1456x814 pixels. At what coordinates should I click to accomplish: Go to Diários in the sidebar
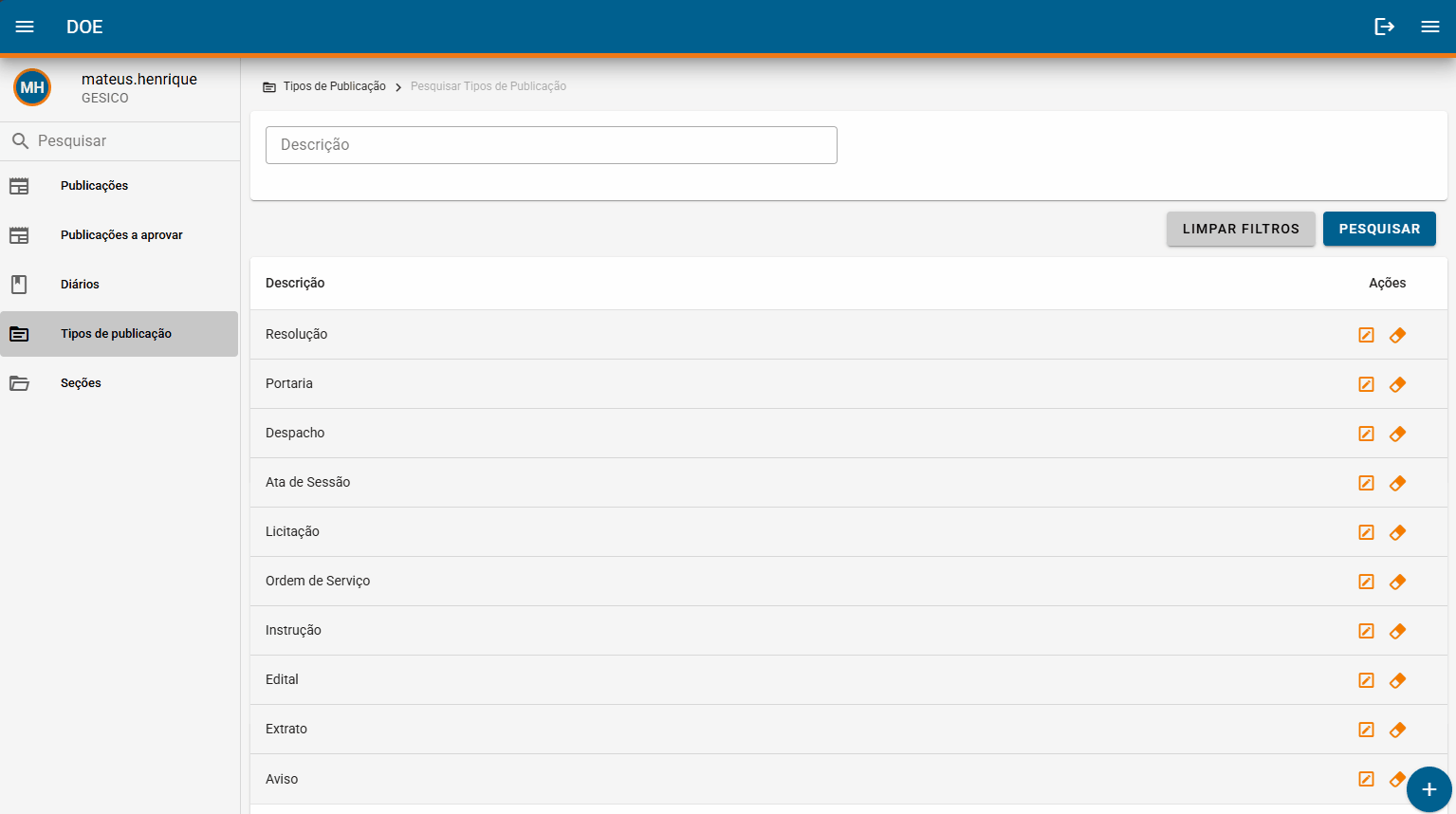pos(120,285)
